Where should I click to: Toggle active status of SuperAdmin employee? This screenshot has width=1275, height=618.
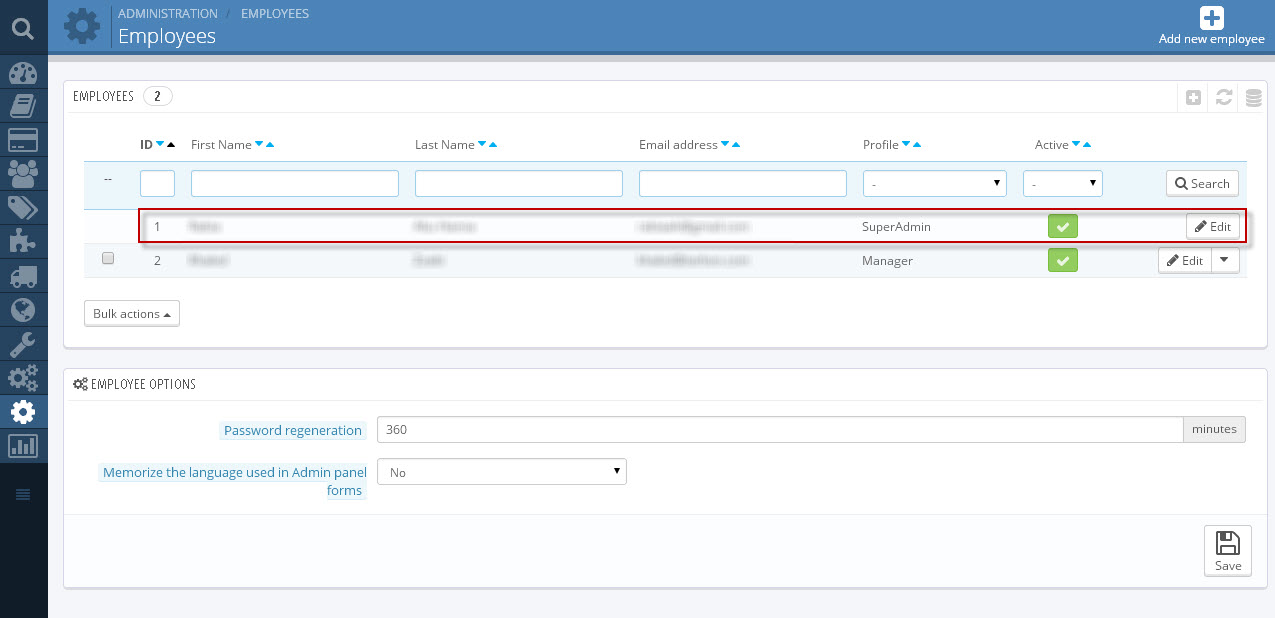tap(1063, 227)
